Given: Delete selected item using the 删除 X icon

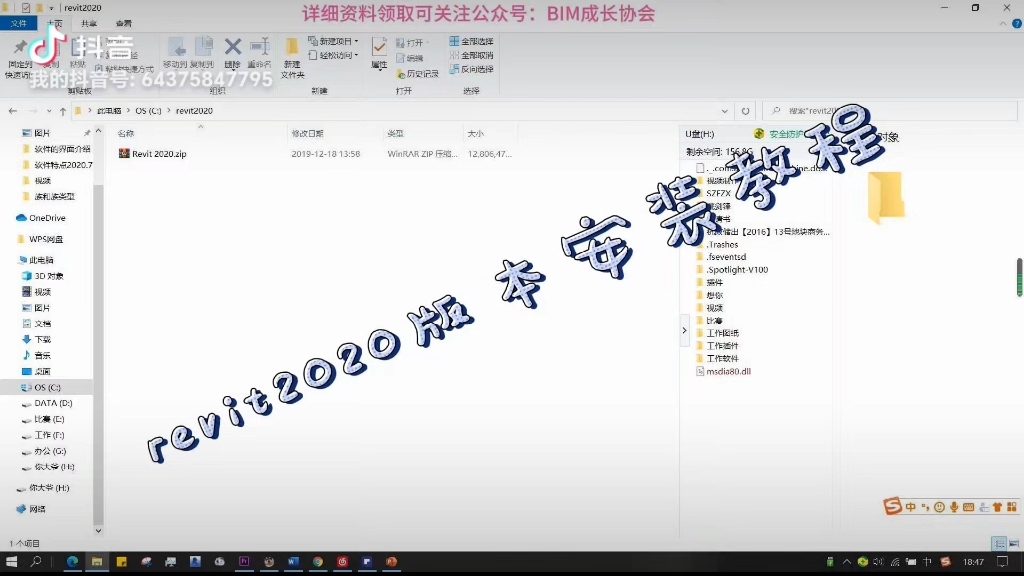Looking at the screenshot, I should click(231, 48).
